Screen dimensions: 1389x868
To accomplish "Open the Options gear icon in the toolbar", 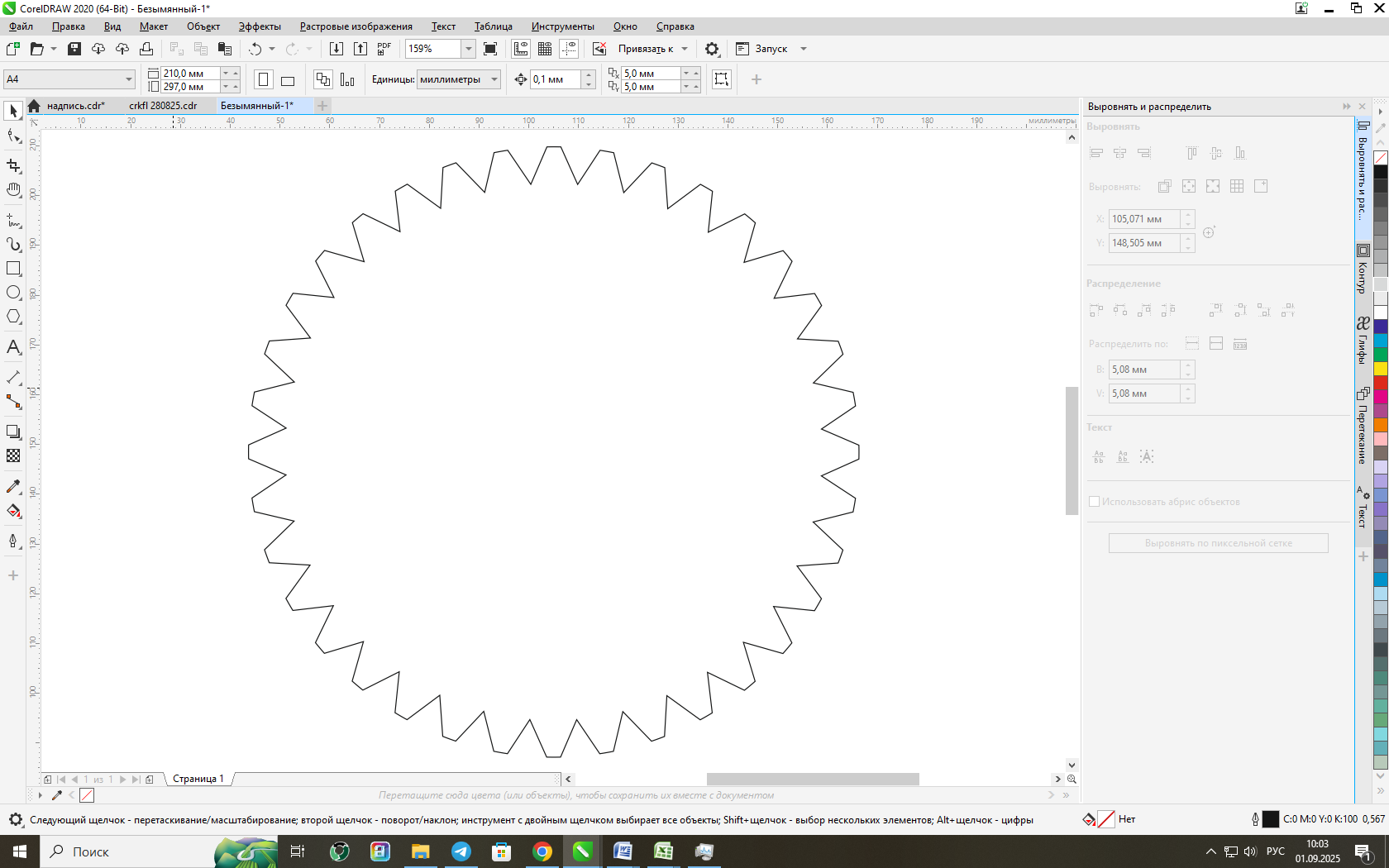I will tap(712, 49).
